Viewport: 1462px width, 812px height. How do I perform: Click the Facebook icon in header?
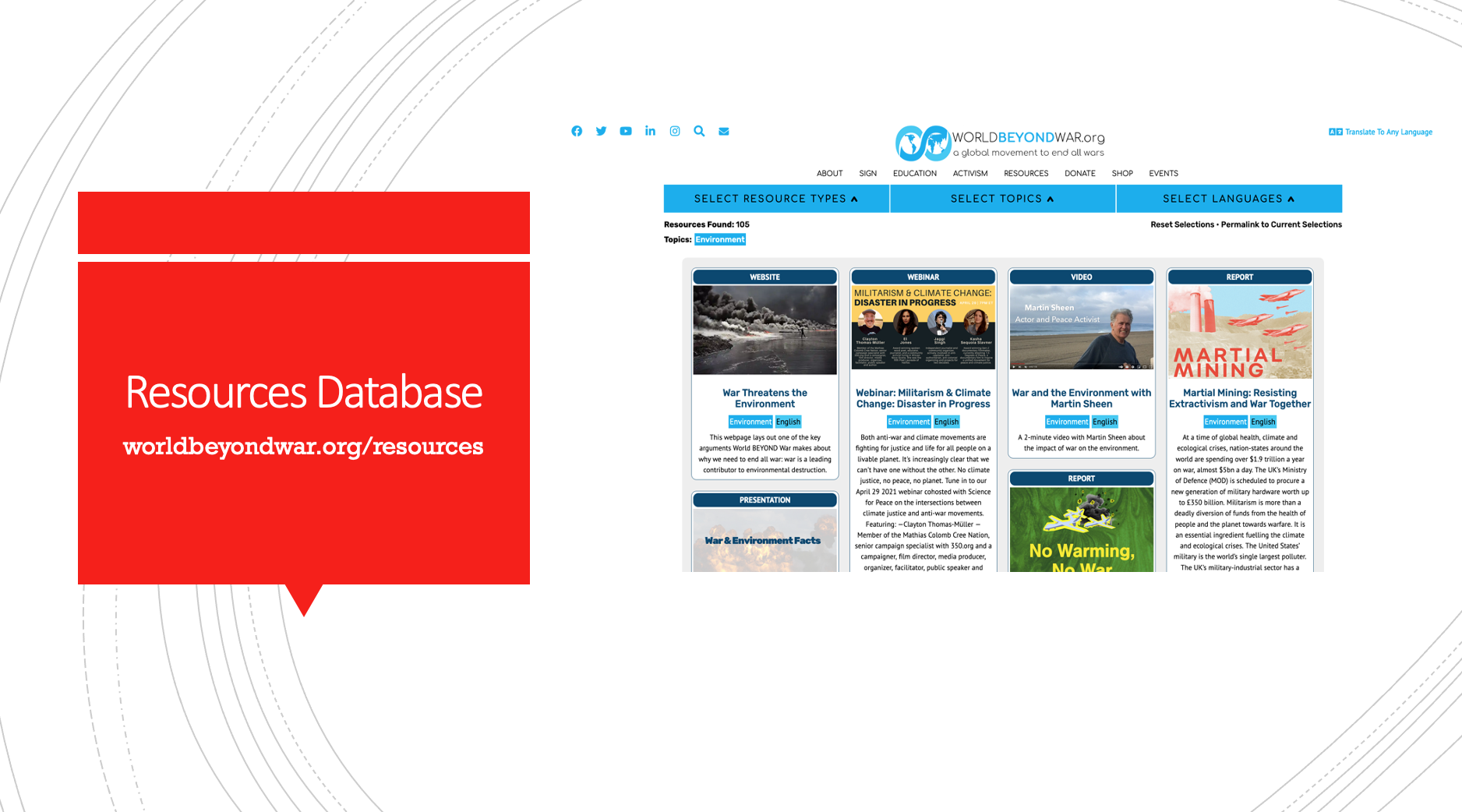pyautogui.click(x=577, y=131)
